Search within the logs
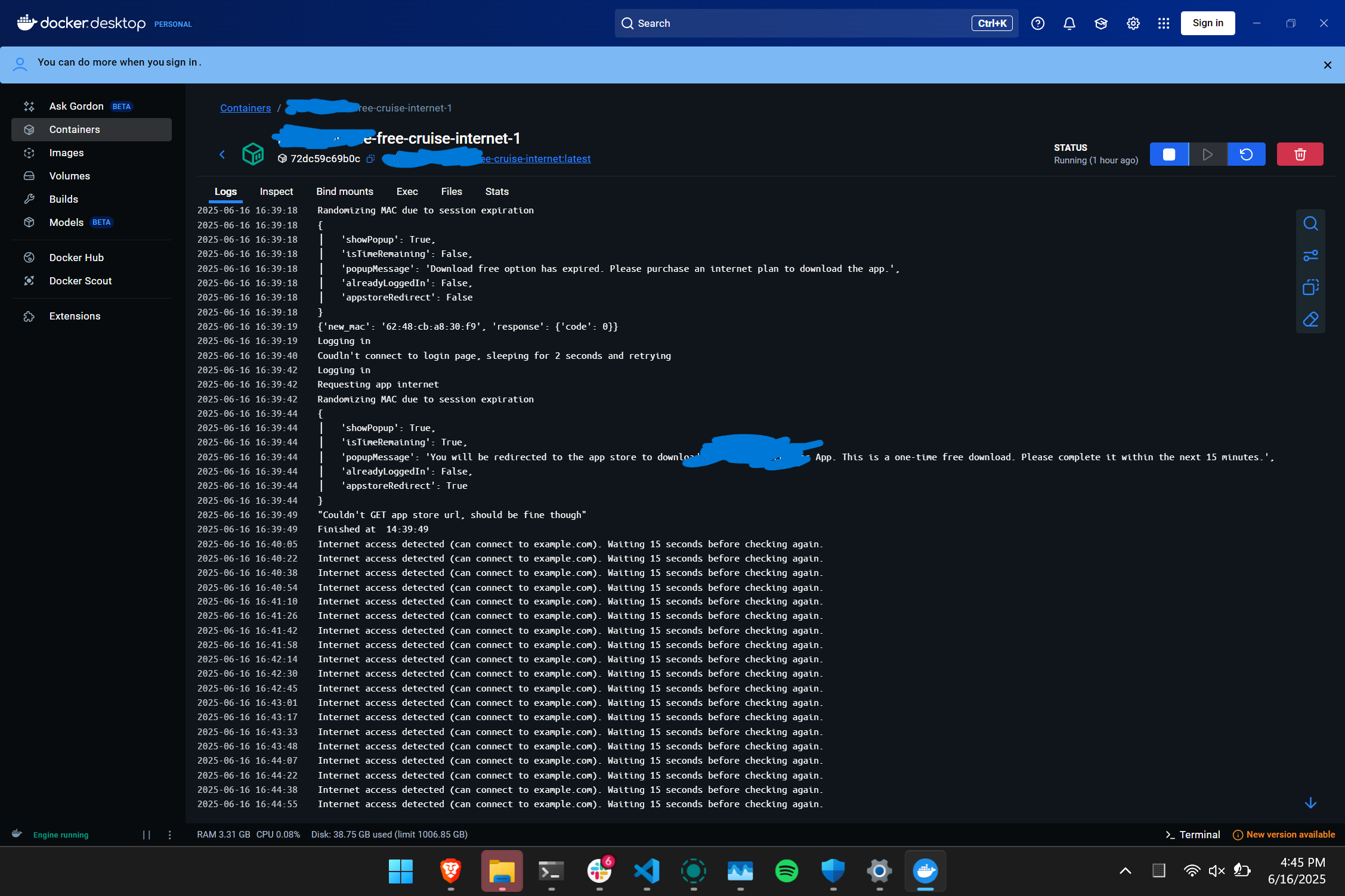Viewport: 1345px width, 896px height. (1310, 224)
